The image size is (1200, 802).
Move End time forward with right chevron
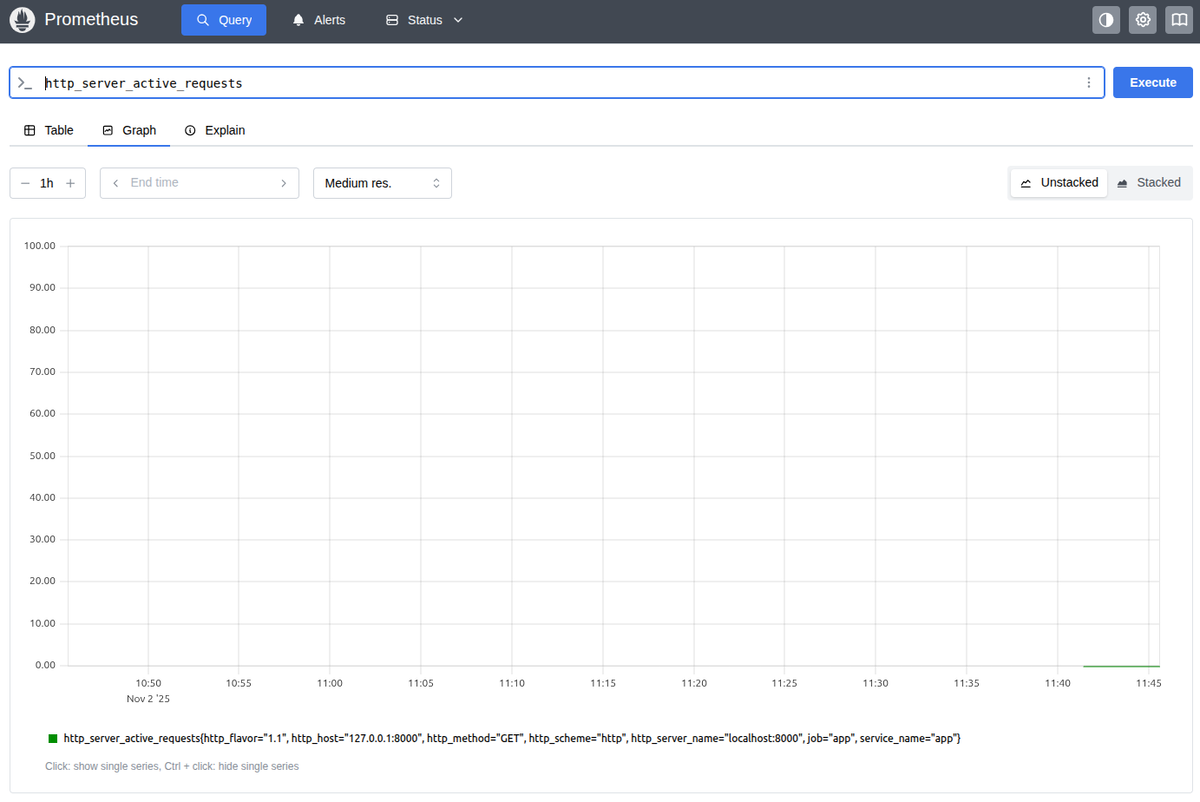coord(283,183)
